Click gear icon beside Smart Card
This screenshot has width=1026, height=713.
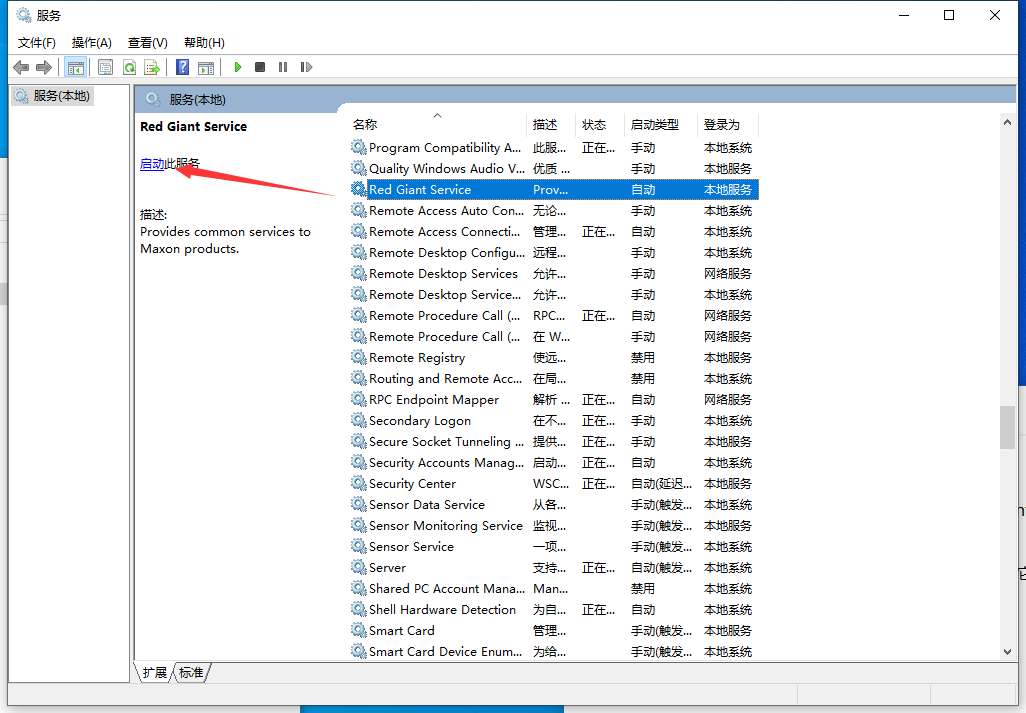point(359,630)
